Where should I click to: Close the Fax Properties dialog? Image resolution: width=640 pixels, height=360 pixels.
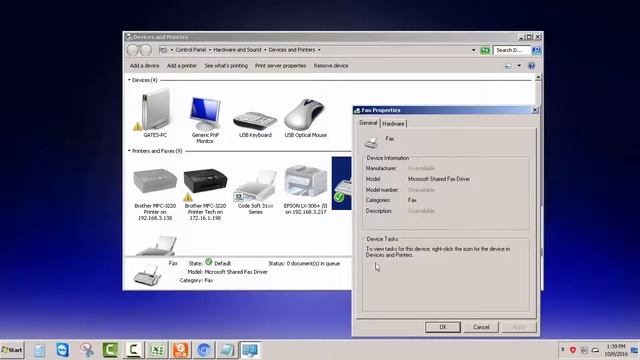[535, 110]
